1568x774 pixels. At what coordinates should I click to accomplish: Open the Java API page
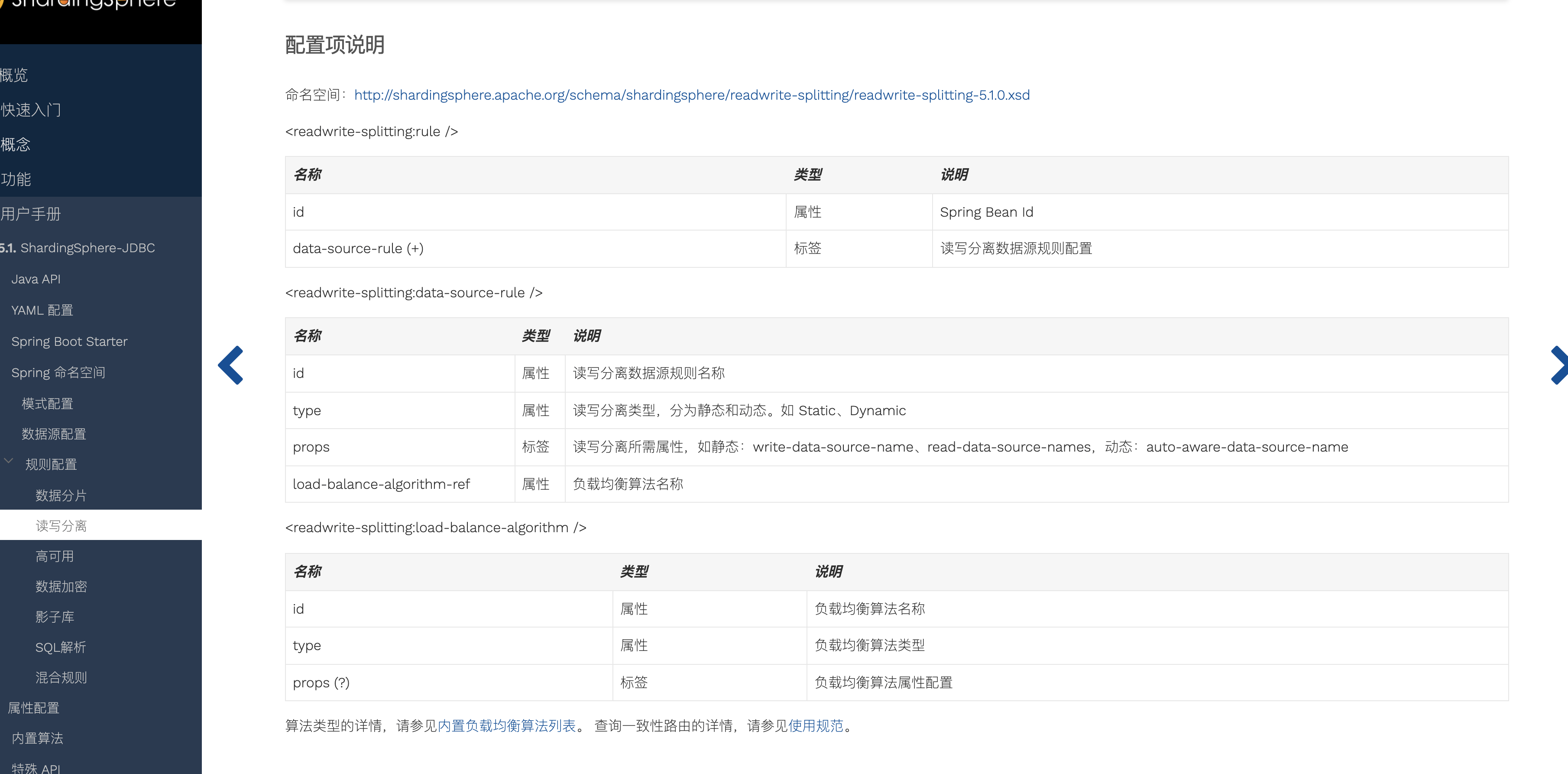[36, 279]
